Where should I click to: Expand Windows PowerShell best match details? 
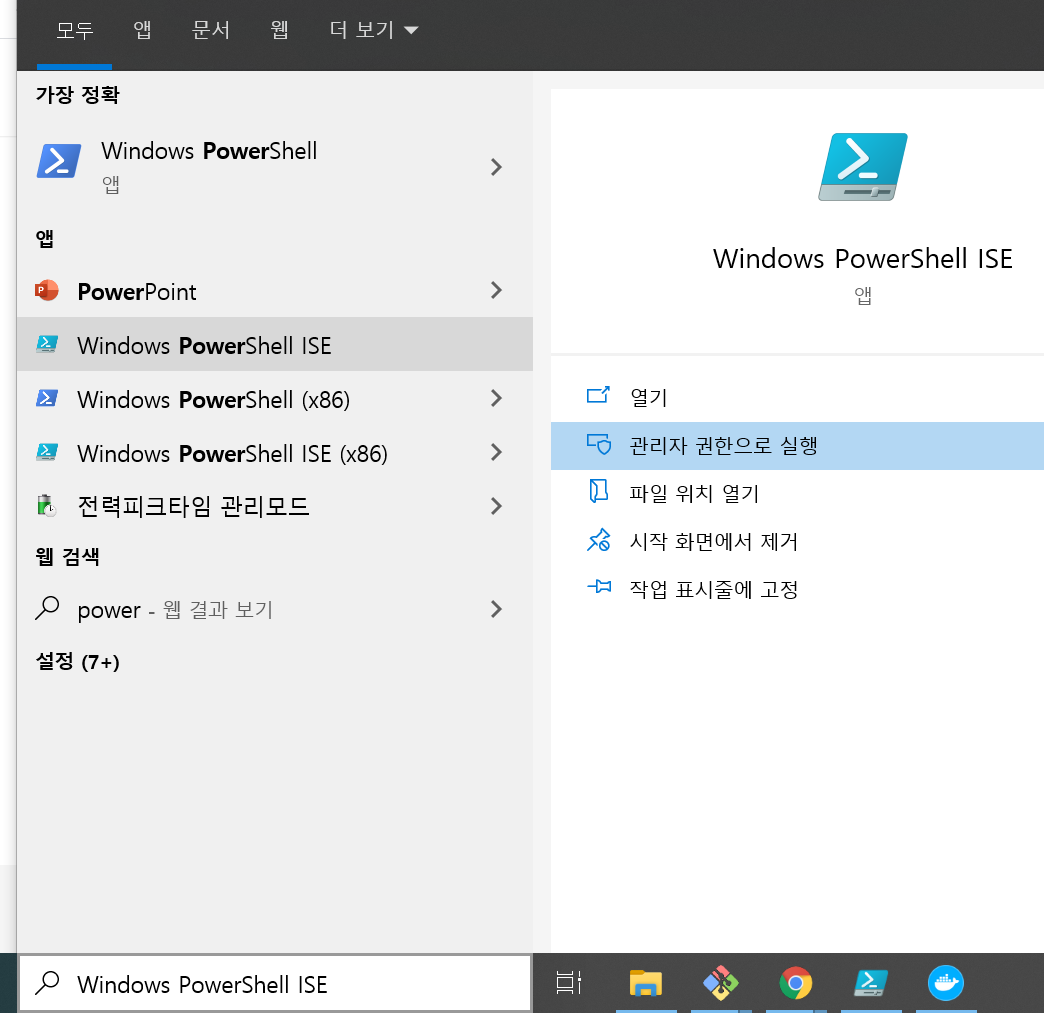tap(496, 167)
